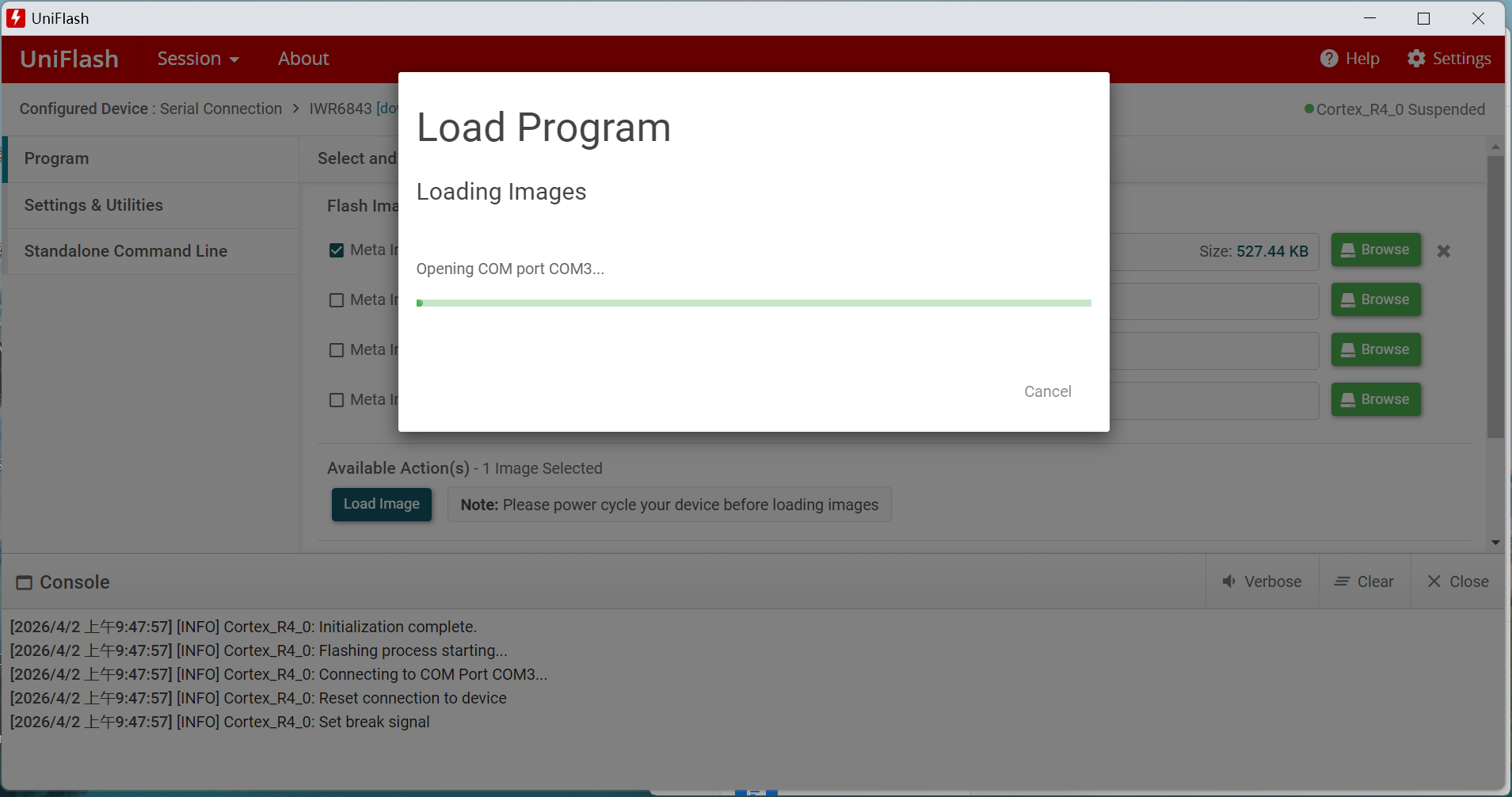The height and width of the screenshot is (797, 1512).
Task: Clear the console log
Action: pos(1365,582)
